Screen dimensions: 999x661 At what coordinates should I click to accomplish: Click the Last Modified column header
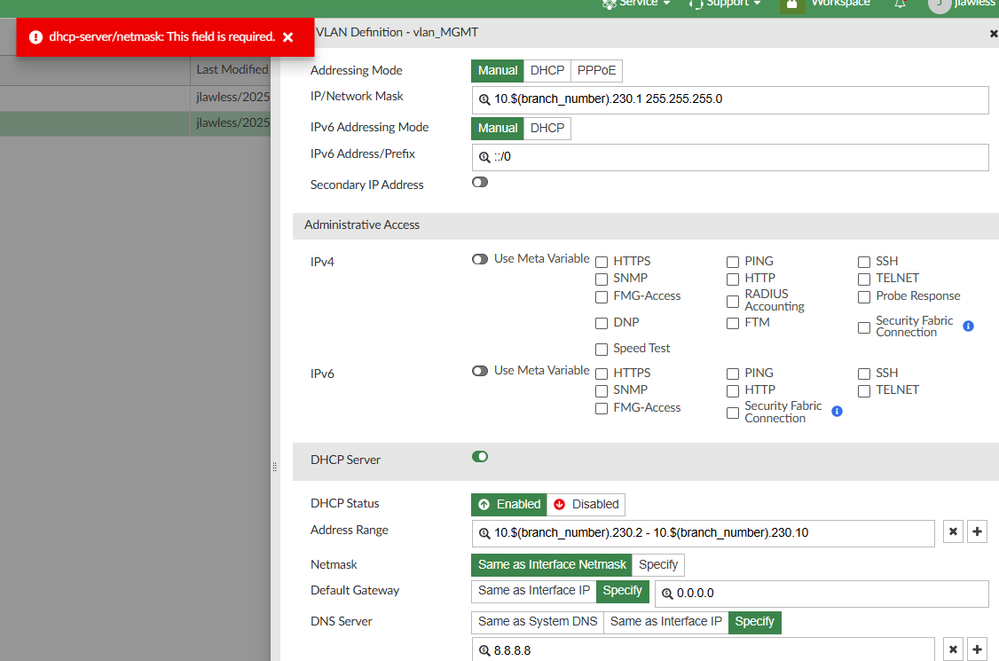(x=232, y=69)
